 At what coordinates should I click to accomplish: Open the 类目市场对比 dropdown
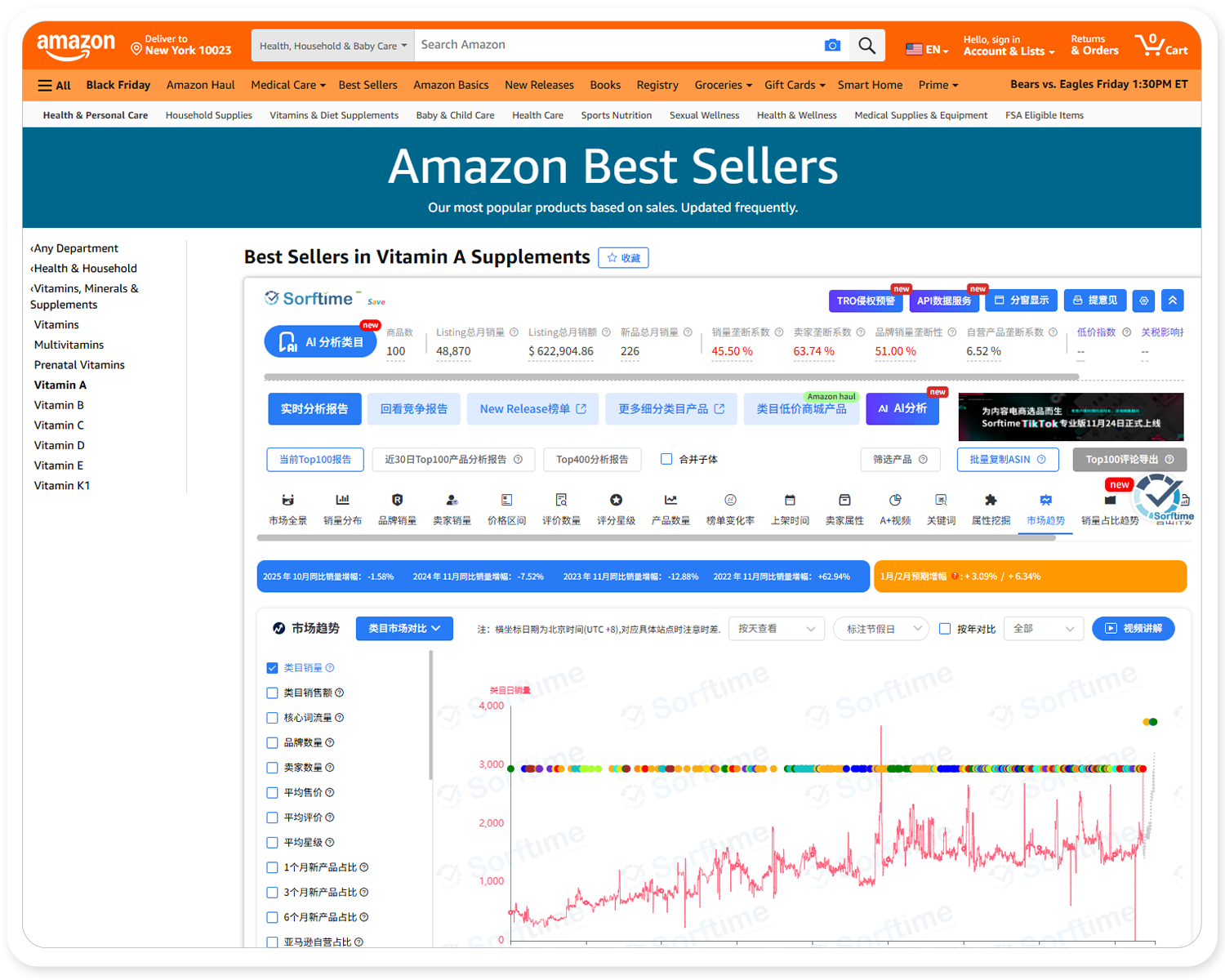click(x=404, y=629)
